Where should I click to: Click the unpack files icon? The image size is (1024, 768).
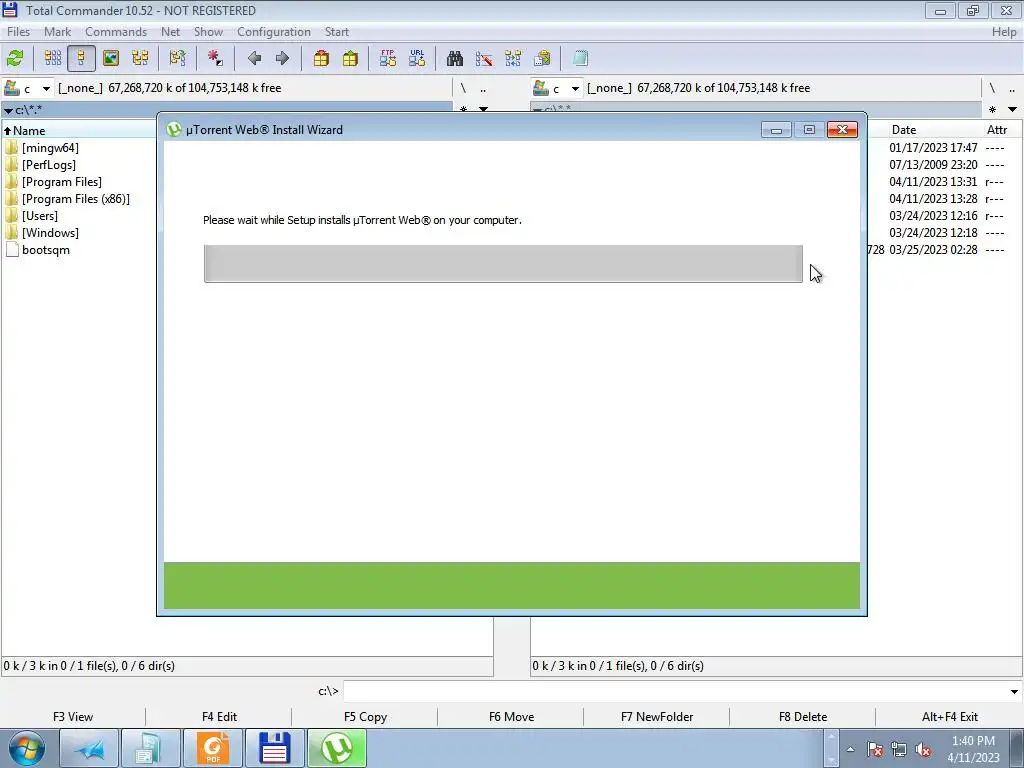coord(350,58)
